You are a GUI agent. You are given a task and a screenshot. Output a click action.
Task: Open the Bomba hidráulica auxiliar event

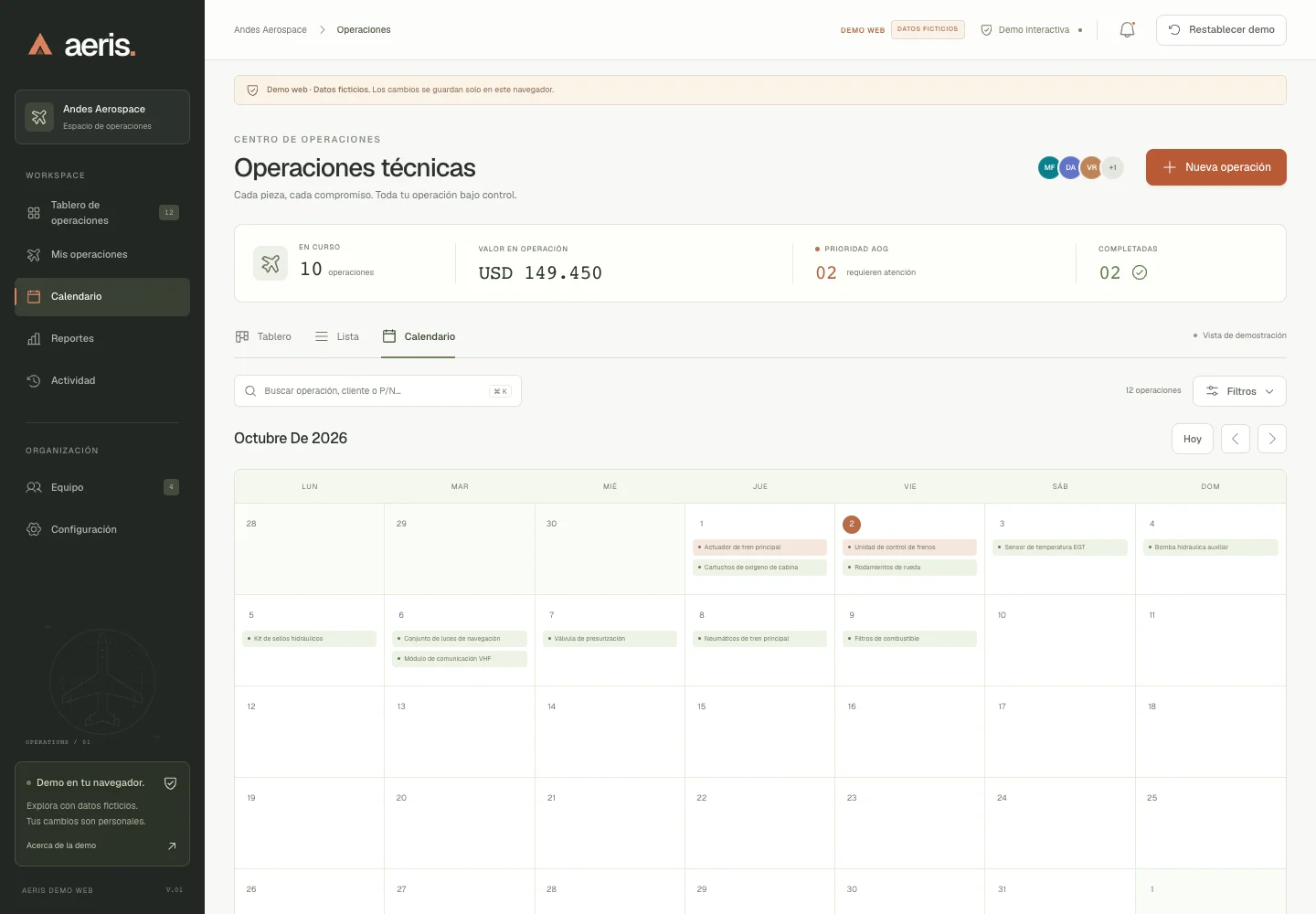click(x=1210, y=547)
